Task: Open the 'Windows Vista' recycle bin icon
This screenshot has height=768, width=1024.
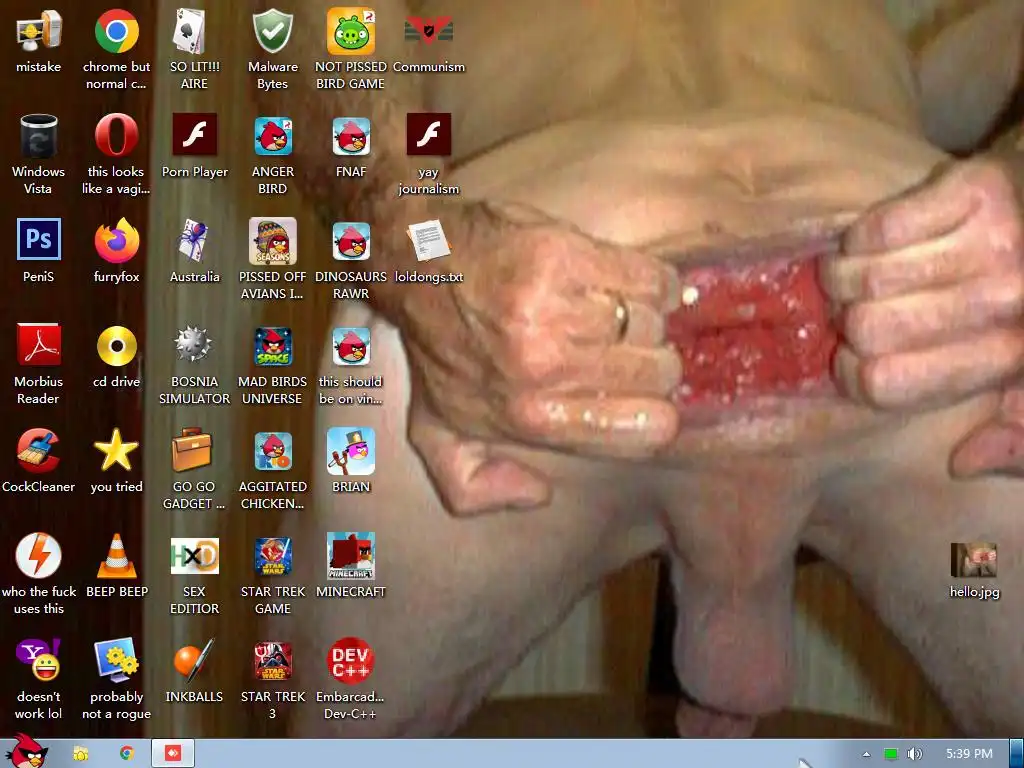Action: (x=39, y=136)
